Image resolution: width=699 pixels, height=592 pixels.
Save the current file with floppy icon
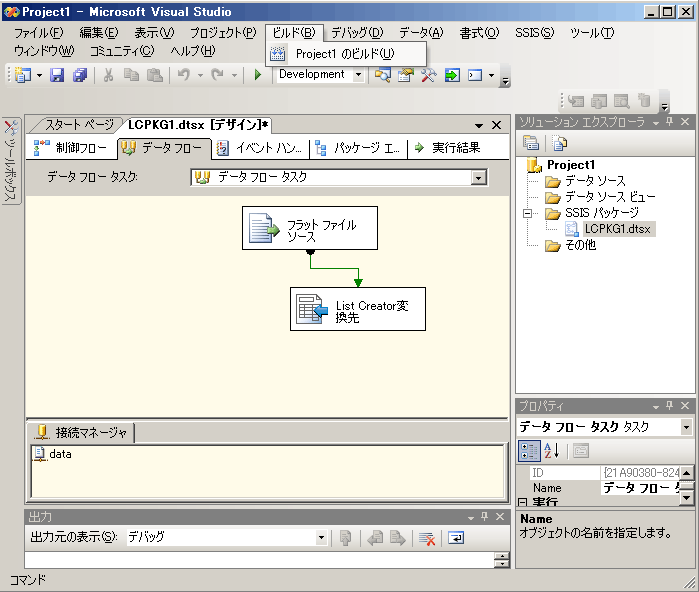(x=57, y=75)
